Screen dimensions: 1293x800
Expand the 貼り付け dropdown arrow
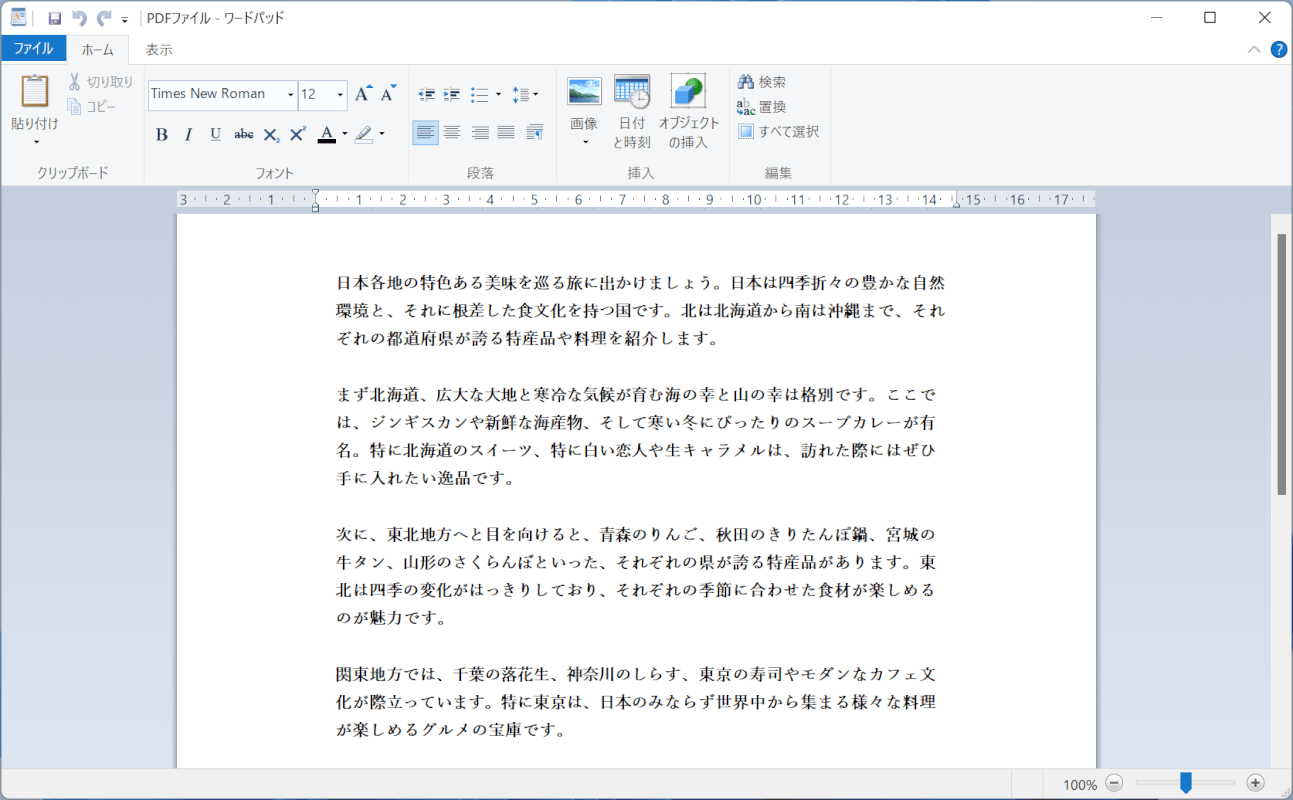pyautogui.click(x=35, y=141)
